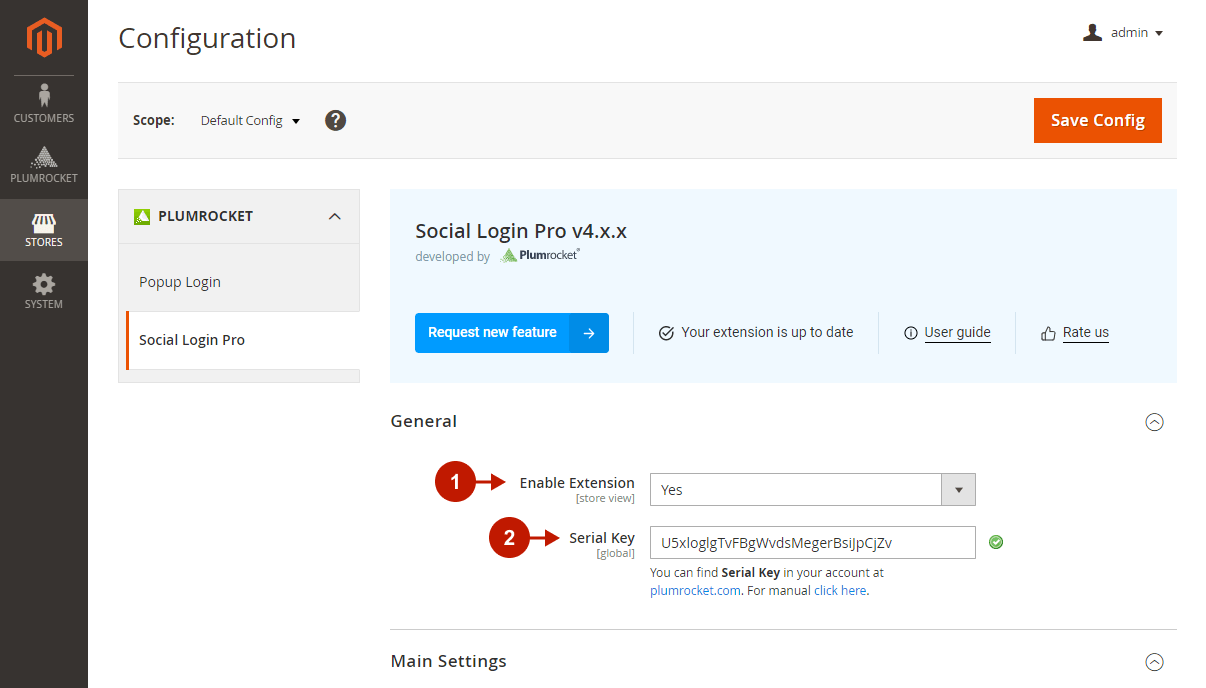
Task: Click the Save Config button
Action: [x=1097, y=120]
